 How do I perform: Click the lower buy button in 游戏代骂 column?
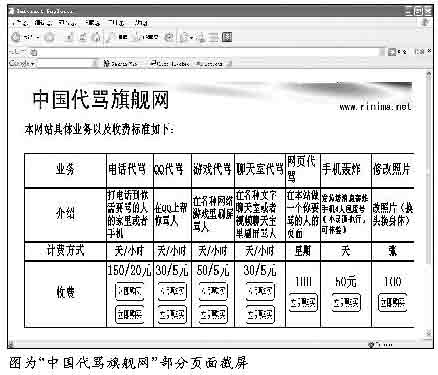coord(213,314)
